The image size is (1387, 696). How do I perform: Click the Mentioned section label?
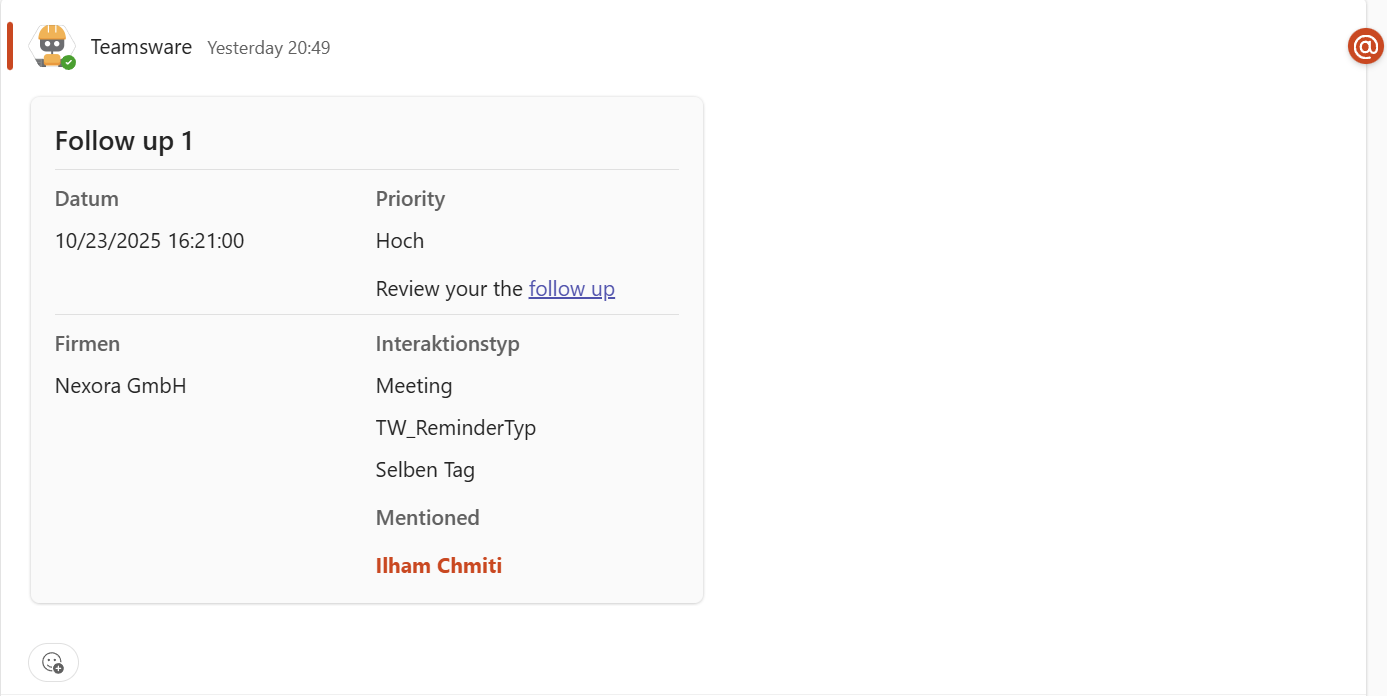[427, 518]
